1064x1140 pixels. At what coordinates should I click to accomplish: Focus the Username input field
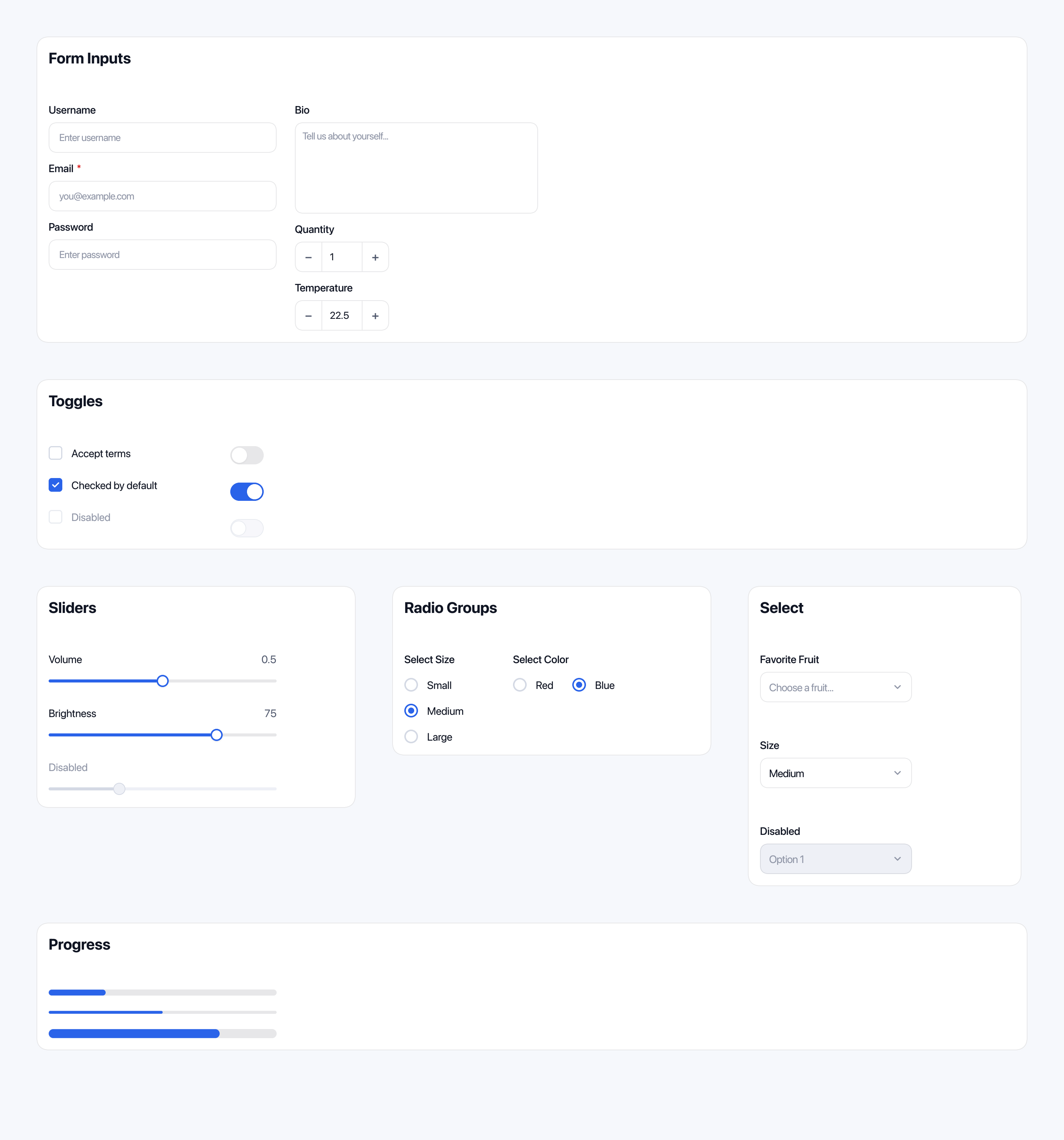[x=162, y=138]
